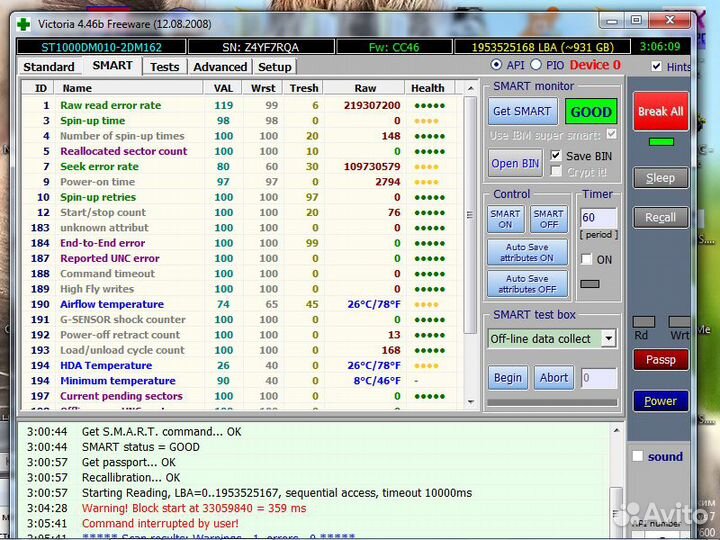The height and width of the screenshot is (540, 720).
Task: Click the Timer period input field
Action: (598, 217)
